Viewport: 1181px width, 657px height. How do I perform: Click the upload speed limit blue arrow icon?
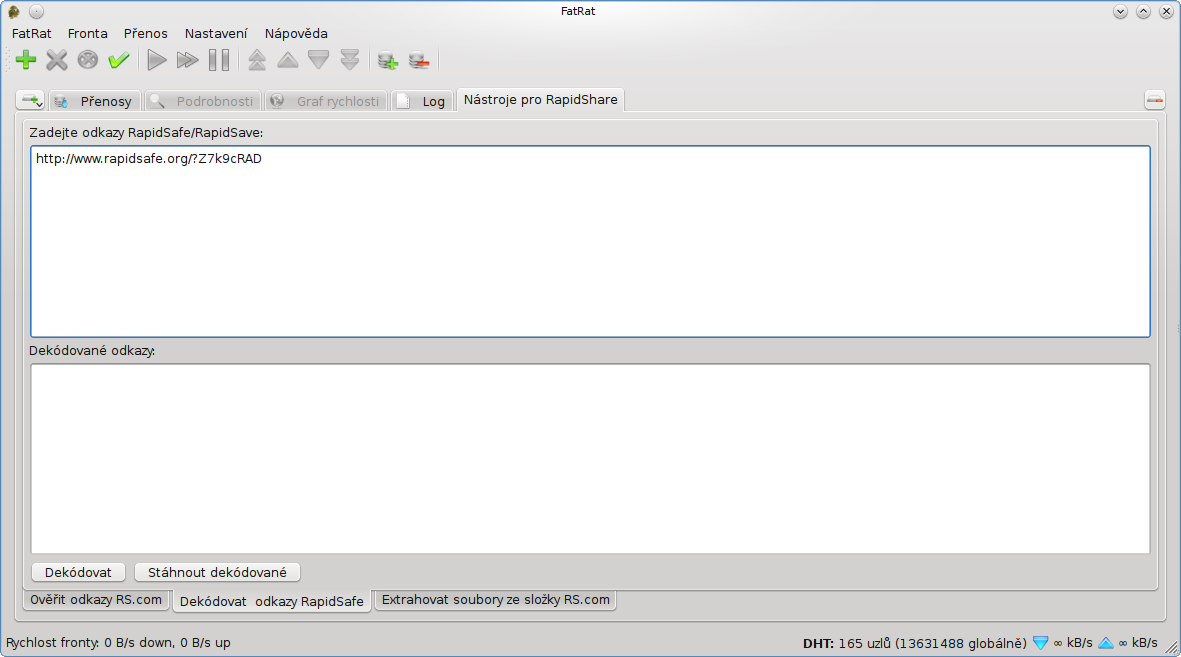click(1106, 643)
